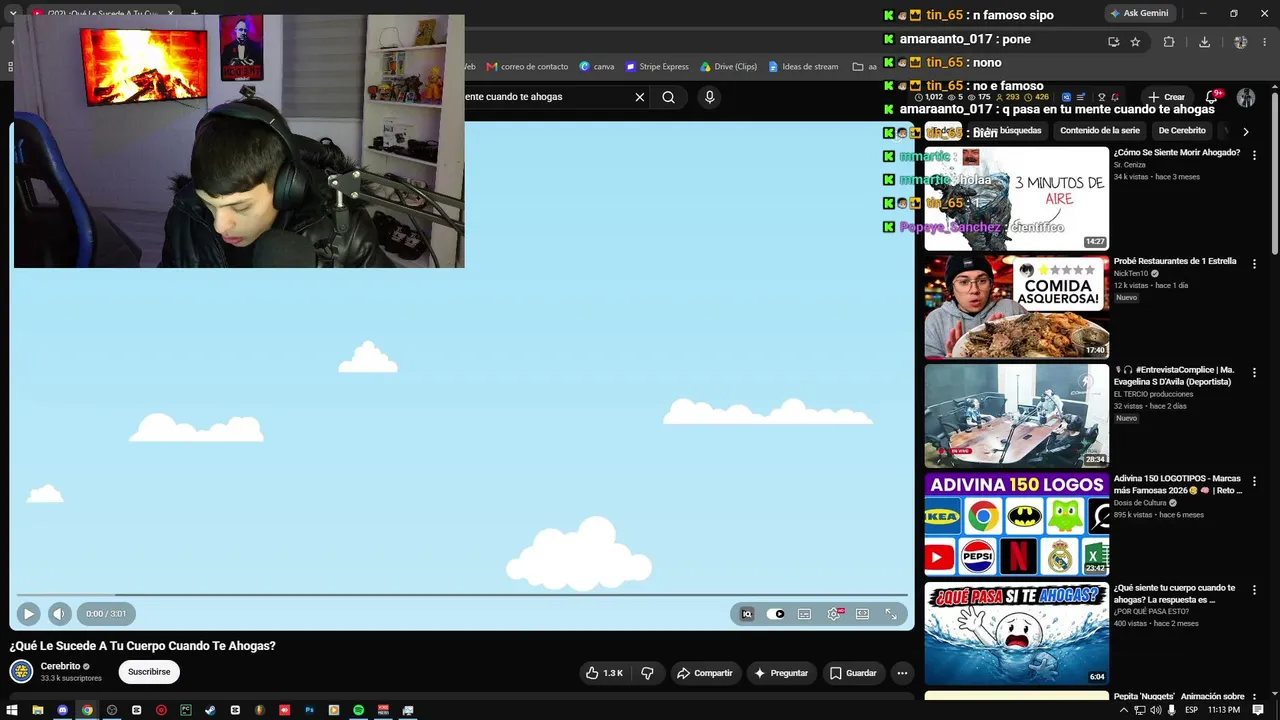Click the video progress bar
1280x720 pixels.
[x=462, y=595]
